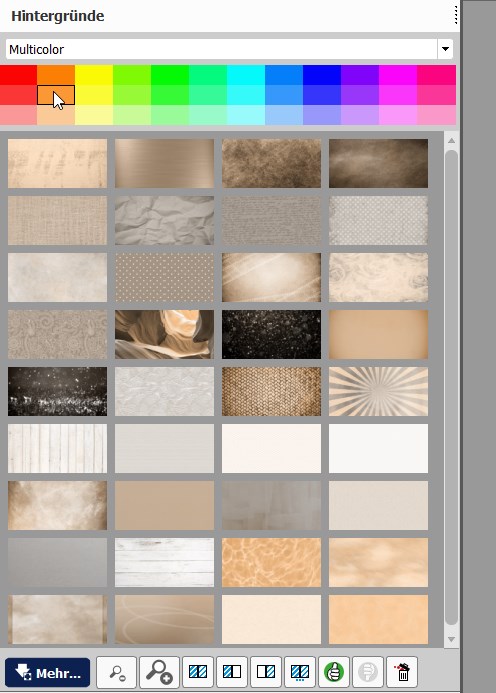Click the Mehr... download button
This screenshot has width=496, height=693.
[47, 672]
